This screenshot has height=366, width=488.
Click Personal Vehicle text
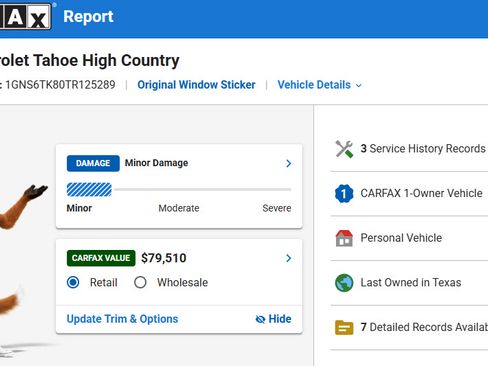coord(401,238)
